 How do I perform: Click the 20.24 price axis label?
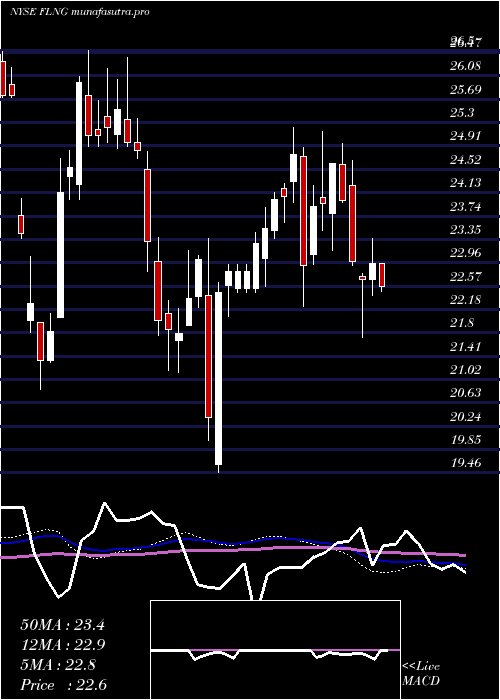point(466,416)
